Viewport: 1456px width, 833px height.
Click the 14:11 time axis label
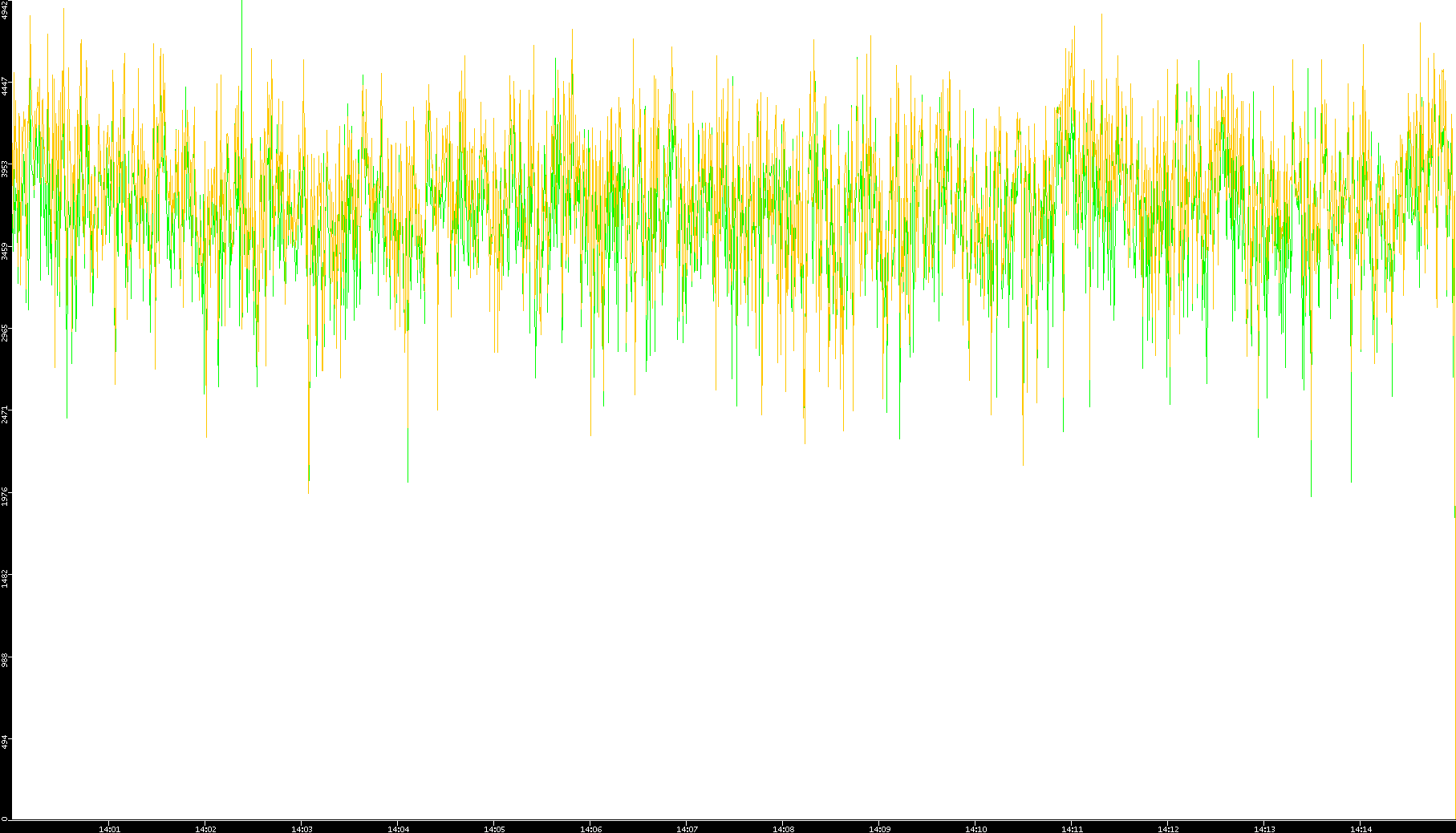pos(1072,829)
